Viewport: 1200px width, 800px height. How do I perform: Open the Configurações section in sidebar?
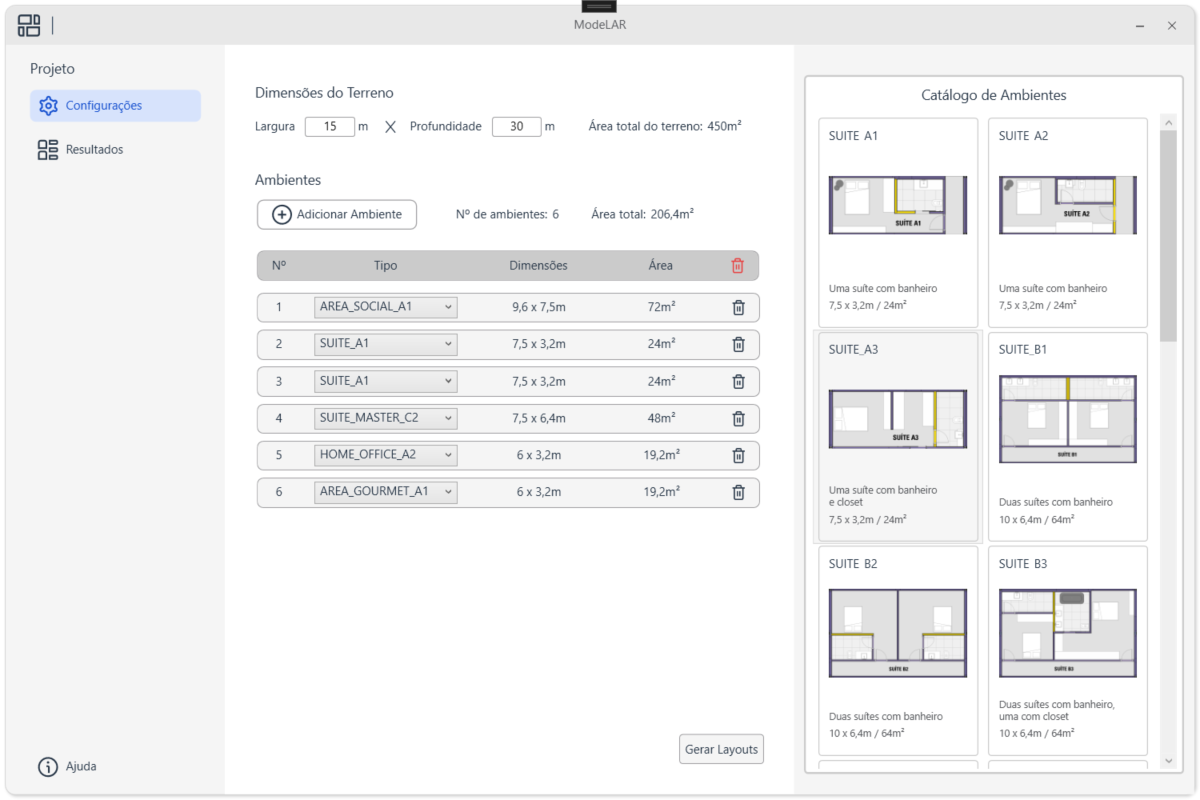115,106
